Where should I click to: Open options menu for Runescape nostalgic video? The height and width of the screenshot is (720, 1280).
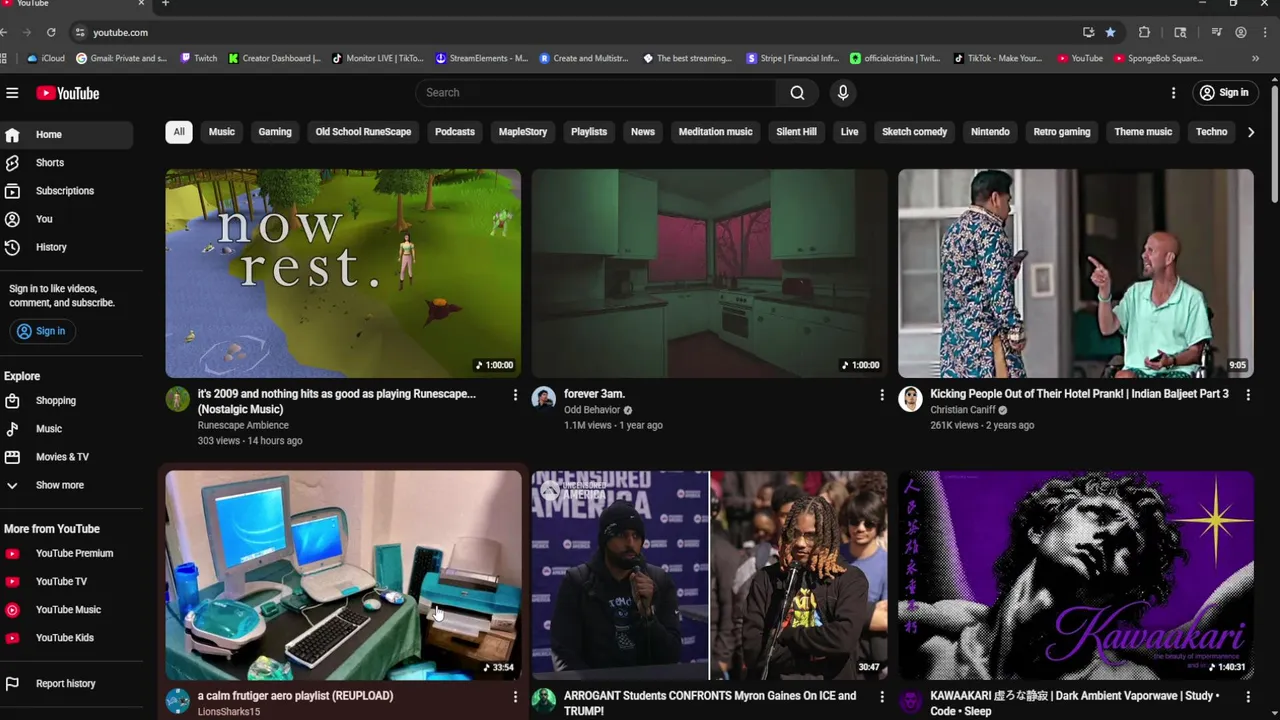[x=515, y=395]
